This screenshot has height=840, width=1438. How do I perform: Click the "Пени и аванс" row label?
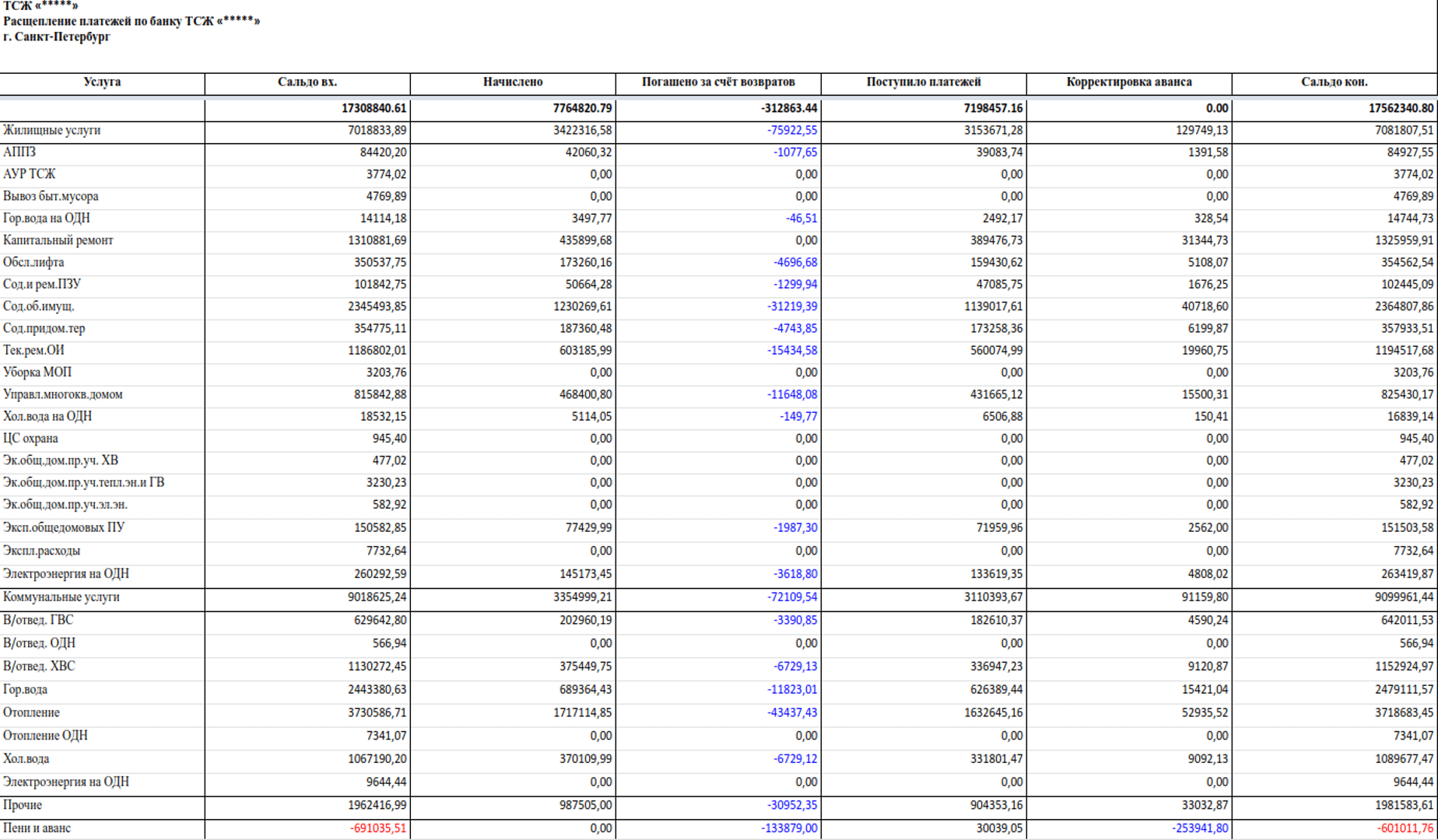point(37,828)
